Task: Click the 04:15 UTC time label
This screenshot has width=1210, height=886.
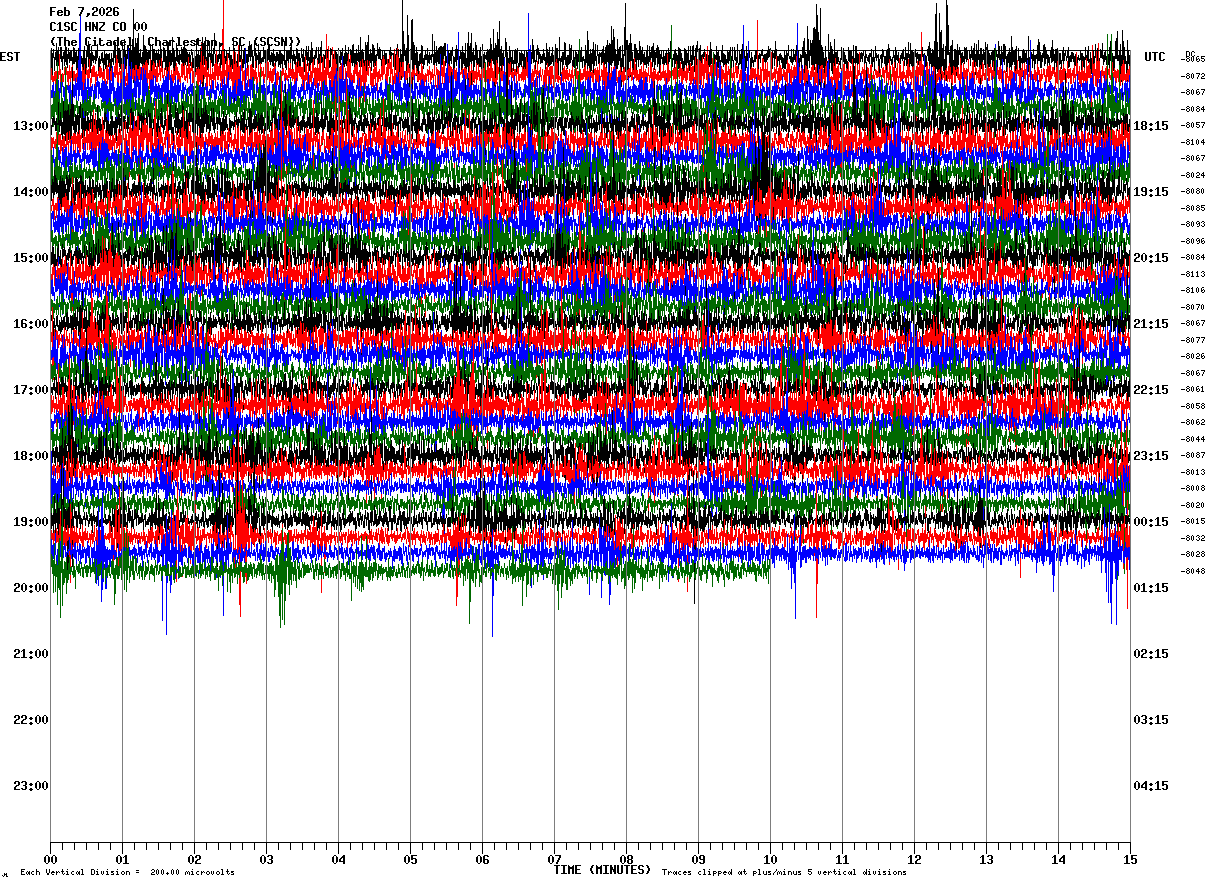Action: point(1151,786)
